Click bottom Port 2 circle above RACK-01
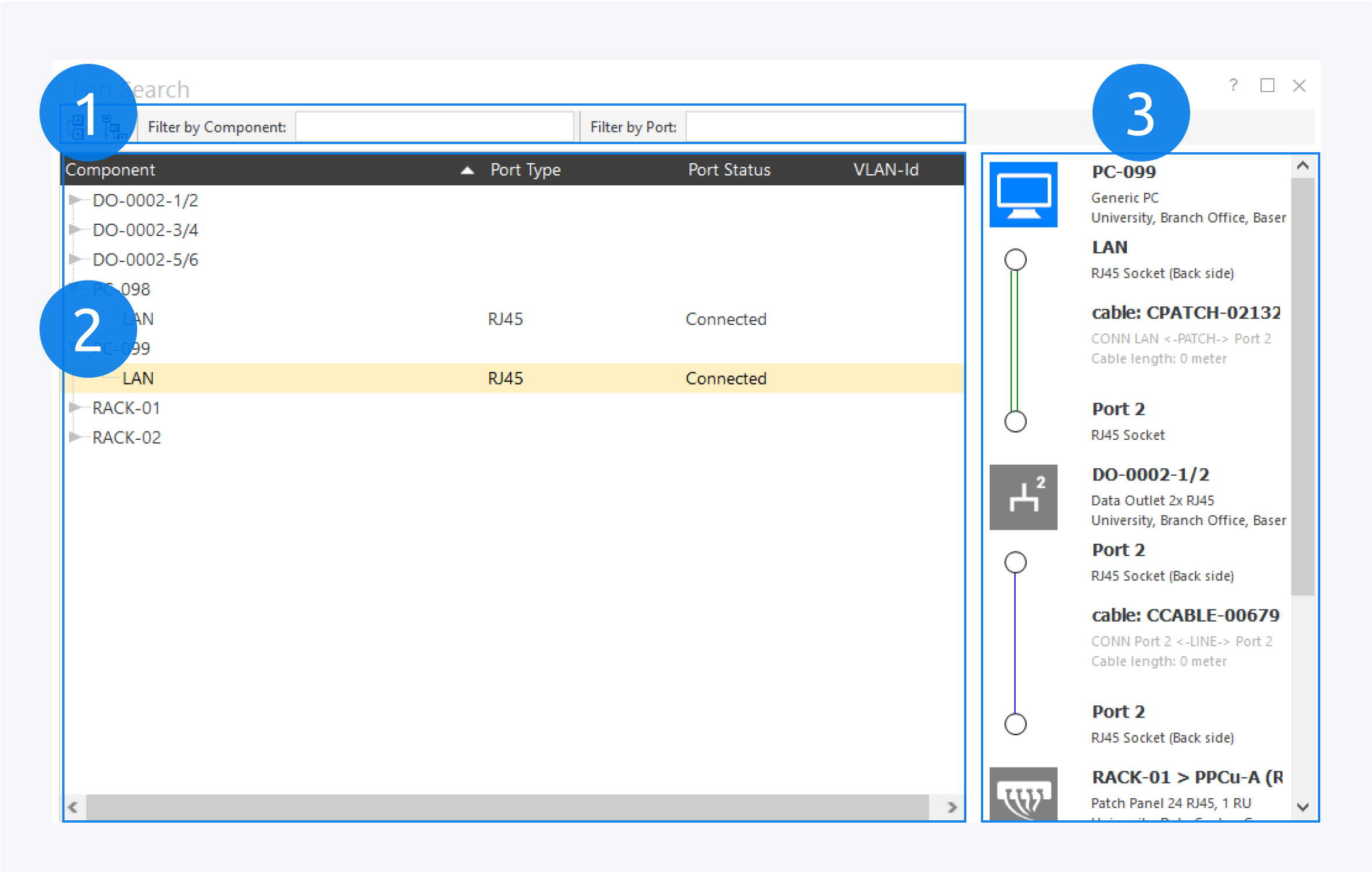Screen dimensions: 1372x872 [x=1015, y=724]
